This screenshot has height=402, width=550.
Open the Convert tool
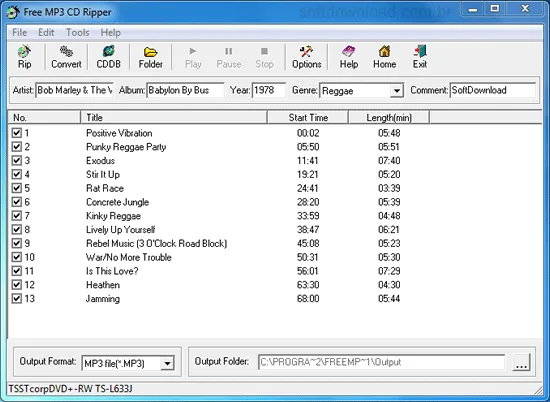(66, 57)
